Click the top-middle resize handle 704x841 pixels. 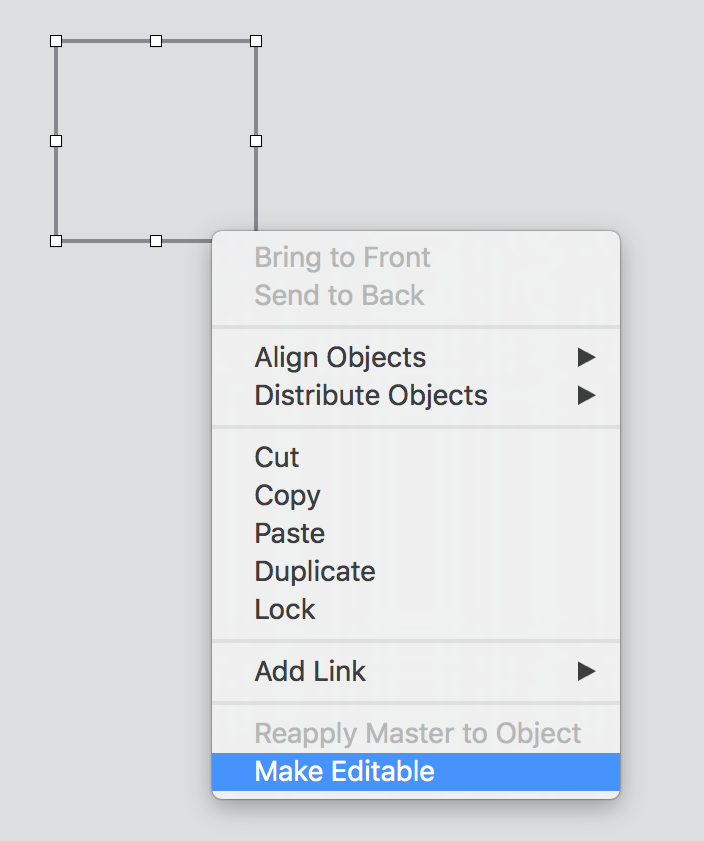(x=156, y=41)
